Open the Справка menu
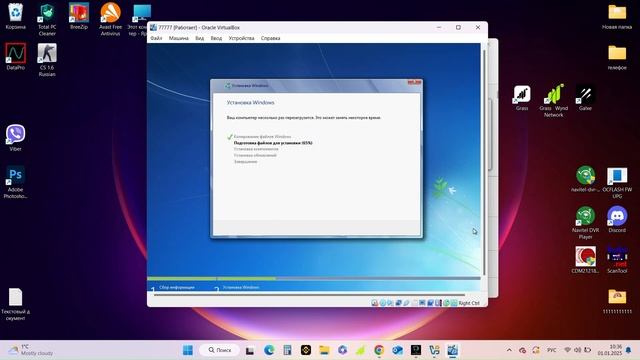Image resolution: width=640 pixels, height=360 pixels. pos(270,38)
